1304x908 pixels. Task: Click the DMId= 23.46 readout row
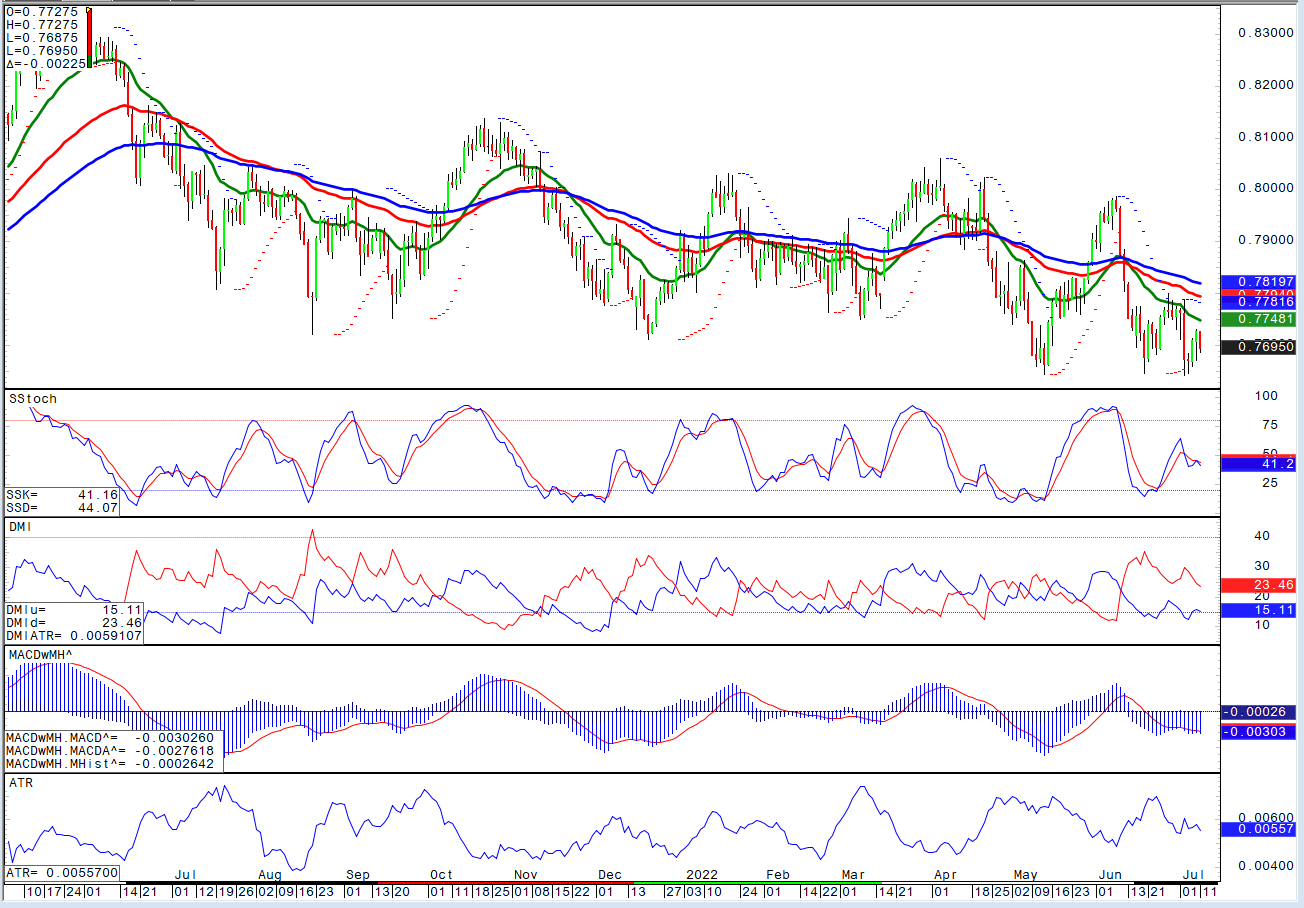74,622
